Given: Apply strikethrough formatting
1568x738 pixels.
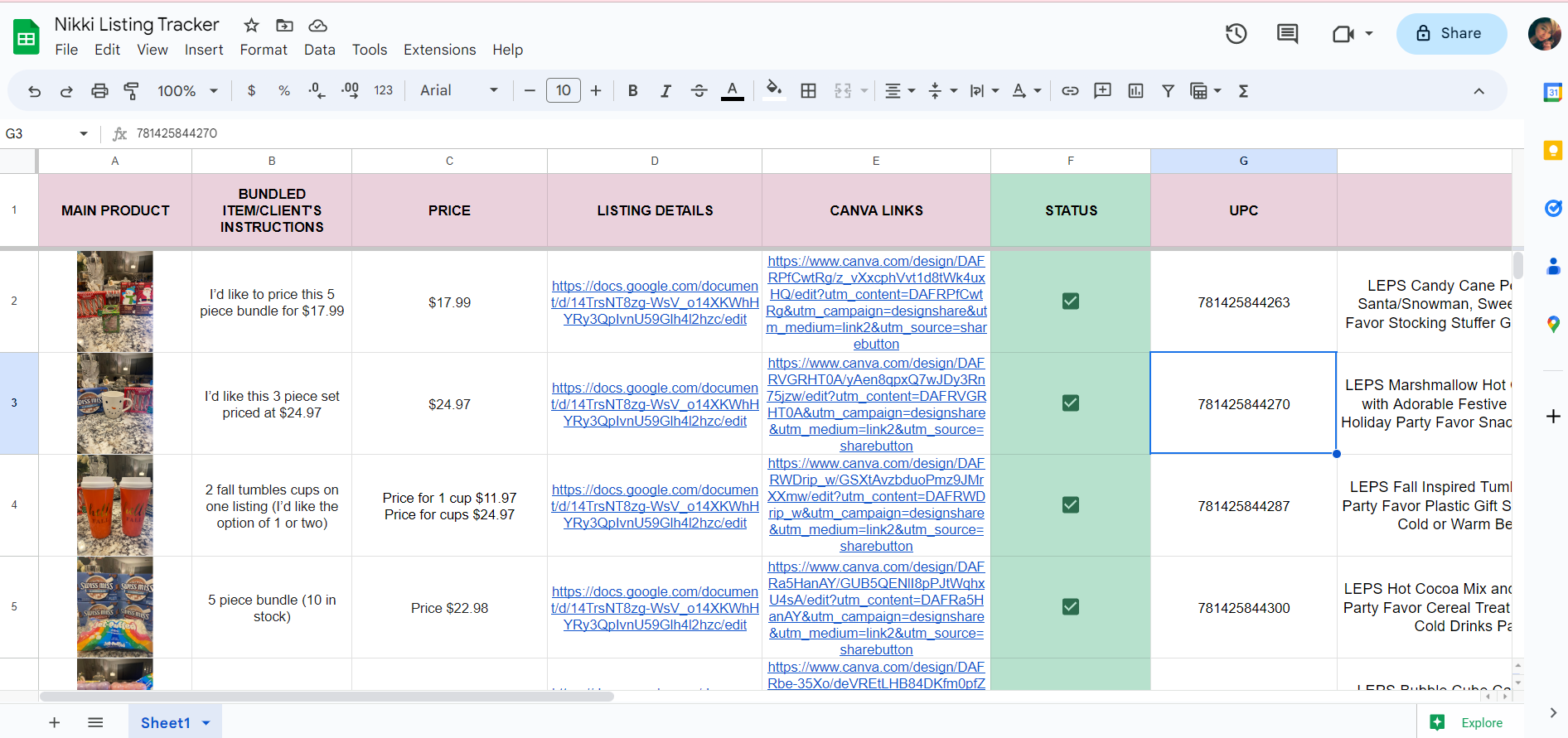Looking at the screenshot, I should (x=699, y=91).
